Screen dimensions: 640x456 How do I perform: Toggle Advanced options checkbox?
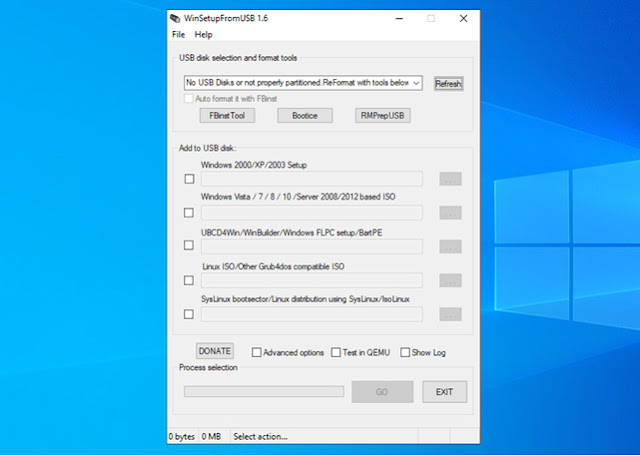[256, 352]
